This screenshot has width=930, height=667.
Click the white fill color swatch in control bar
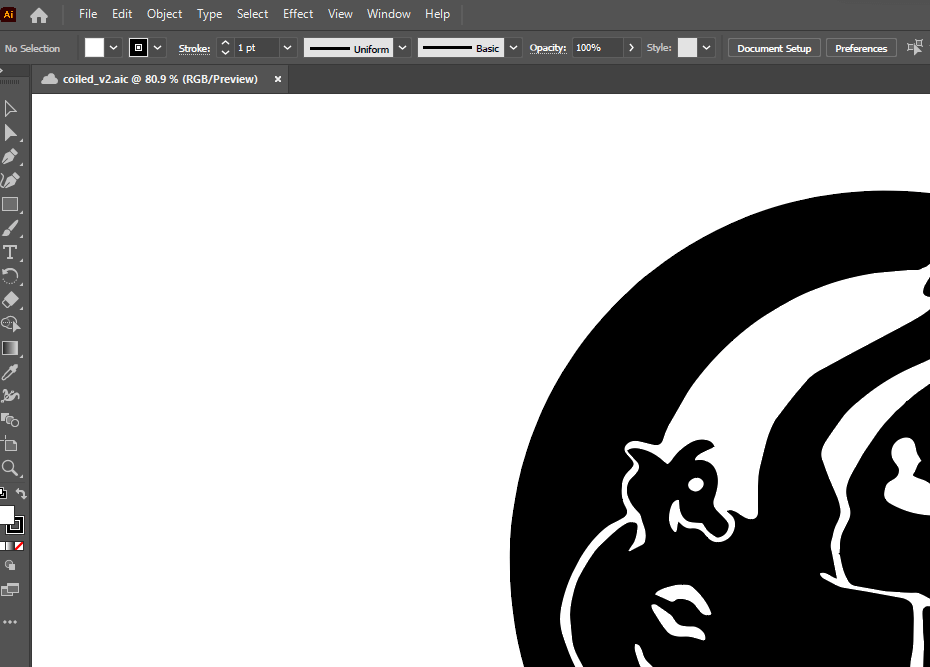click(94, 48)
